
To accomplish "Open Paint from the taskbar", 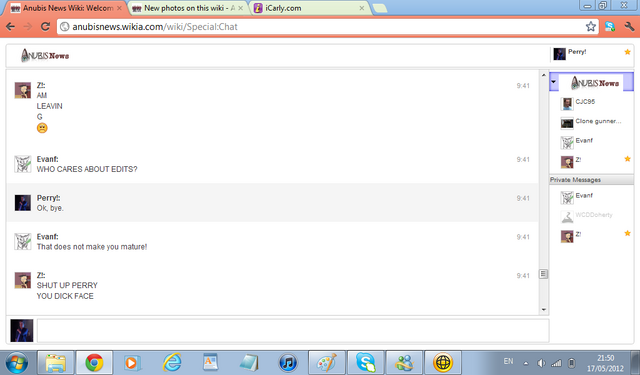I will pos(327,362).
